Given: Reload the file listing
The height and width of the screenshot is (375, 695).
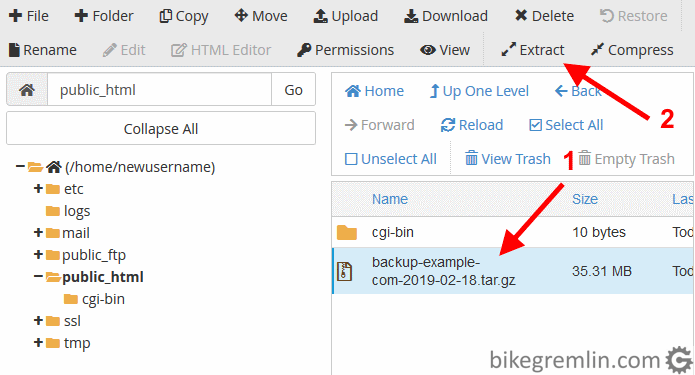Looking at the screenshot, I should (472, 125).
